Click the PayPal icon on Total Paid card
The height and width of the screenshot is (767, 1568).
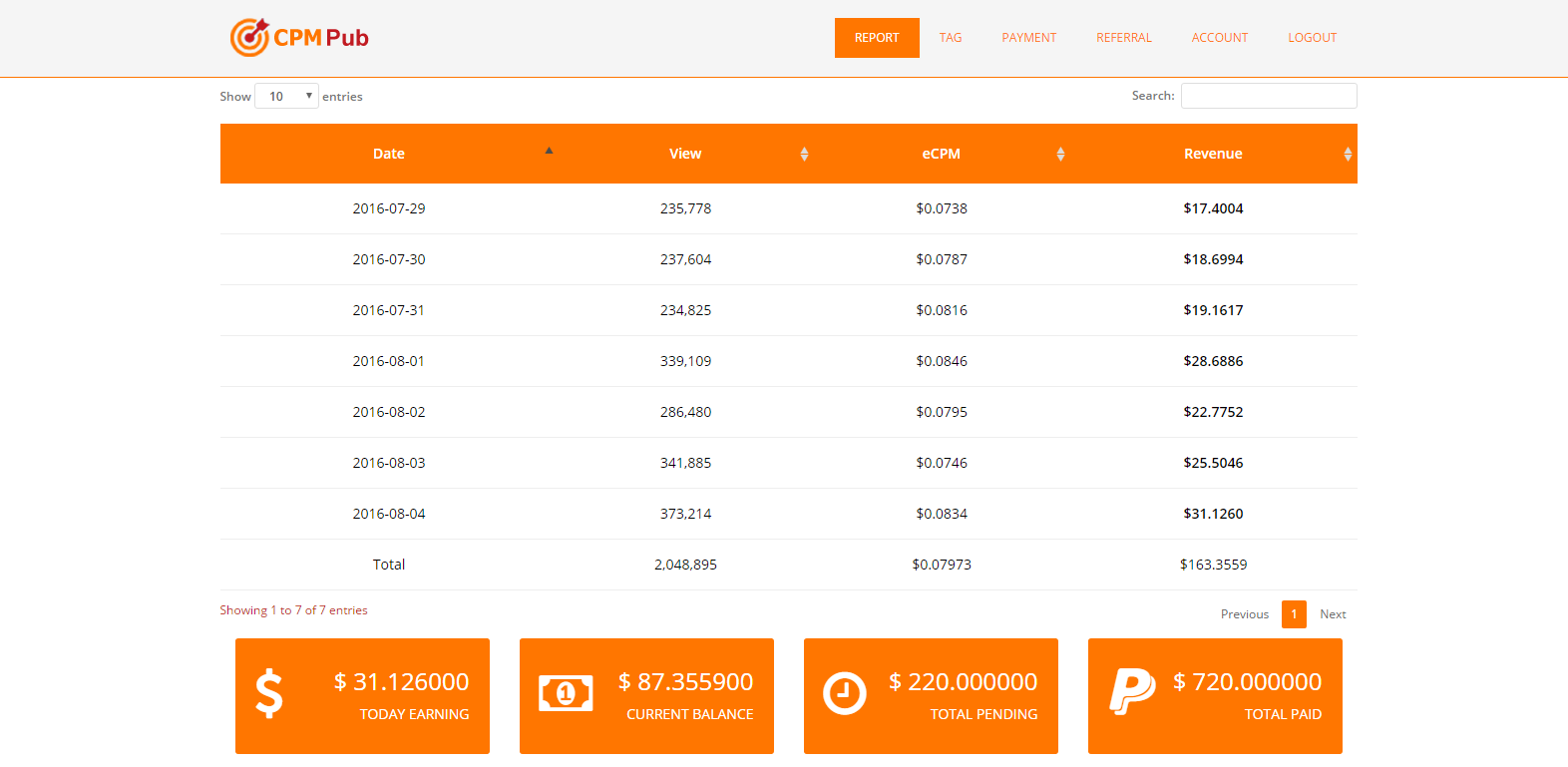pos(1132,691)
